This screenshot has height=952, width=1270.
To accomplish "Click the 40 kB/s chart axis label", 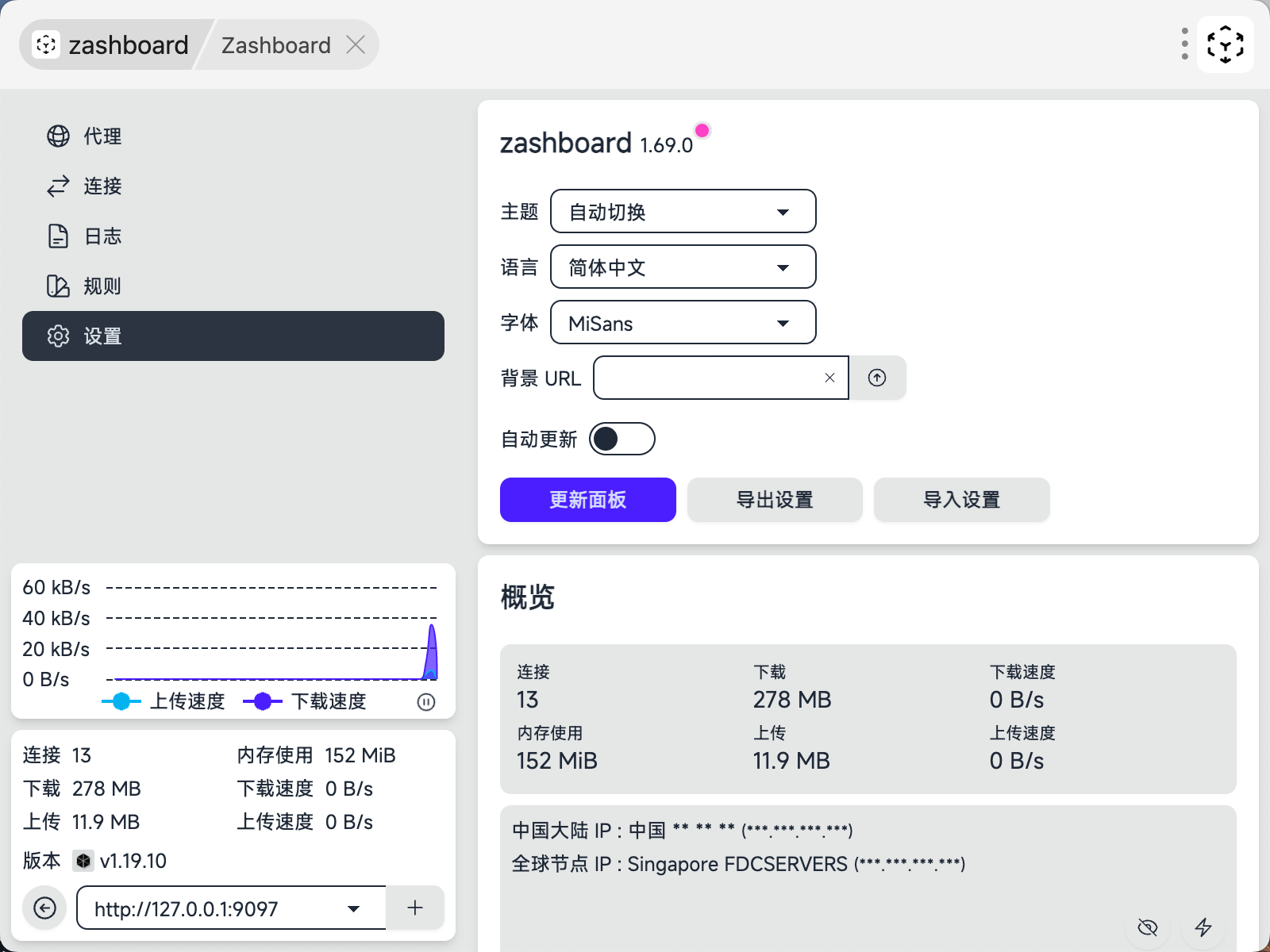I will click(x=56, y=618).
